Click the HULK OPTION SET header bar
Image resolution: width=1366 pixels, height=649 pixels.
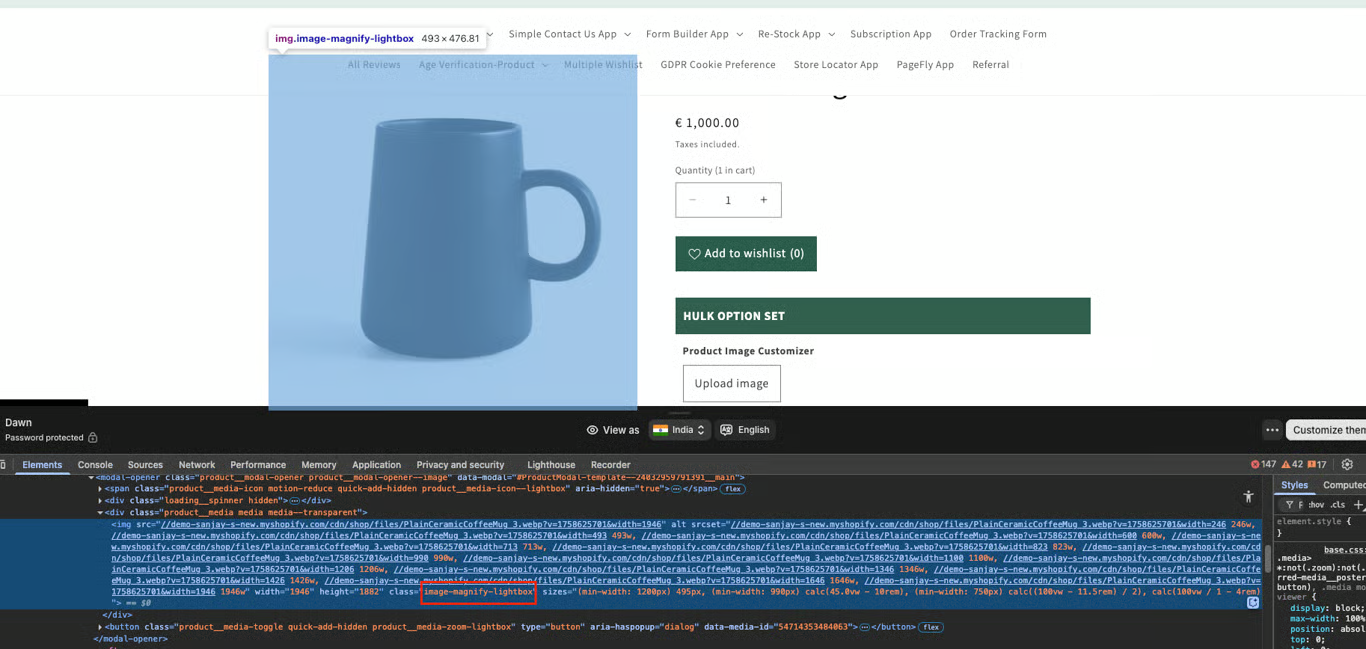click(x=883, y=316)
